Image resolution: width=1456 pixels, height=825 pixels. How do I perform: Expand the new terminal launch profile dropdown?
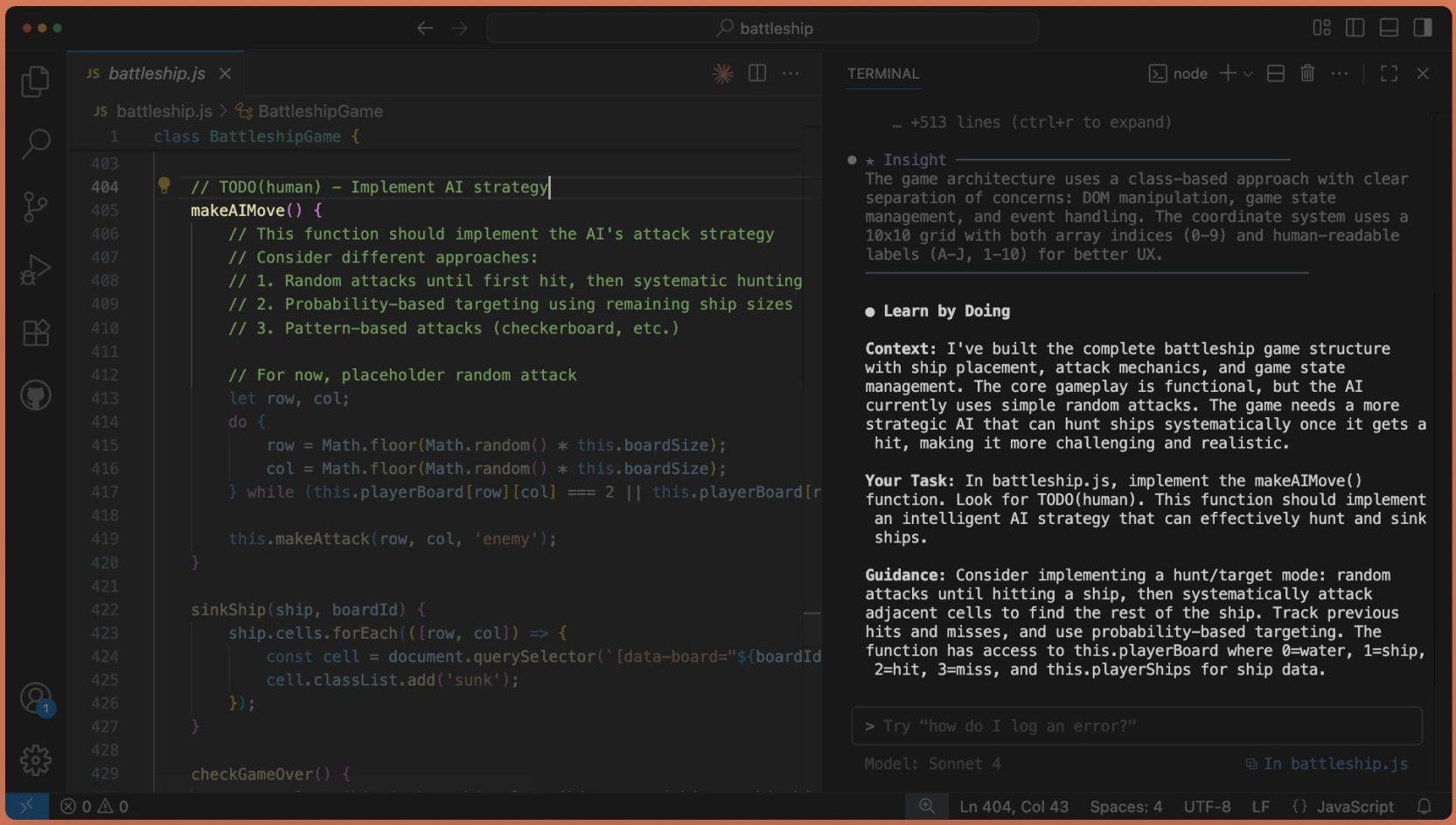click(x=1248, y=73)
